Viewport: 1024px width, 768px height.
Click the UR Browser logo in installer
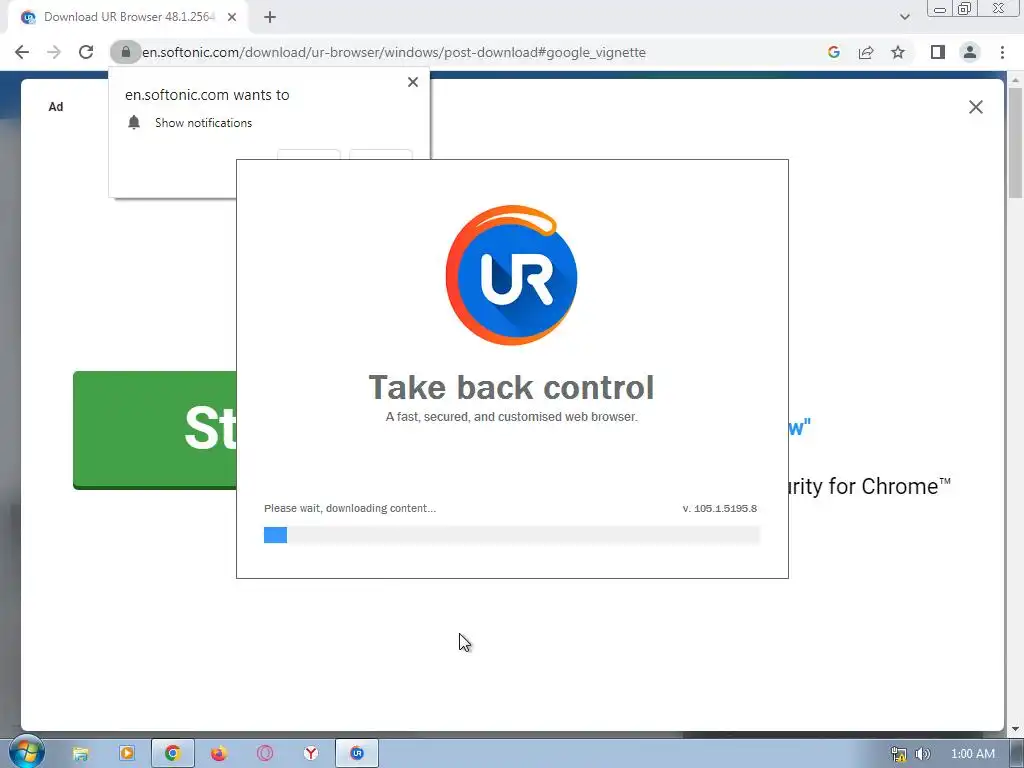511,275
